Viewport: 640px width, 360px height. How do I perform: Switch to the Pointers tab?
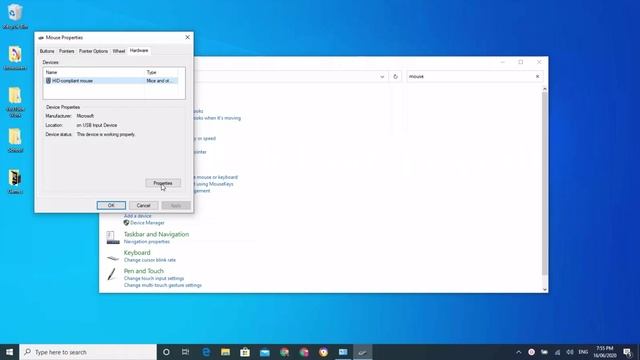pos(67,51)
